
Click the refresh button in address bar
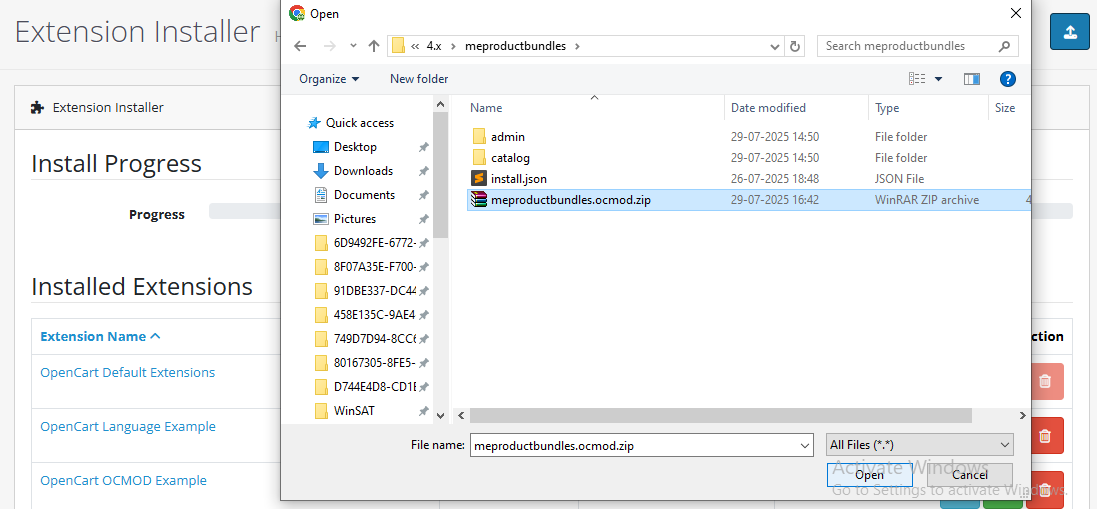795,46
